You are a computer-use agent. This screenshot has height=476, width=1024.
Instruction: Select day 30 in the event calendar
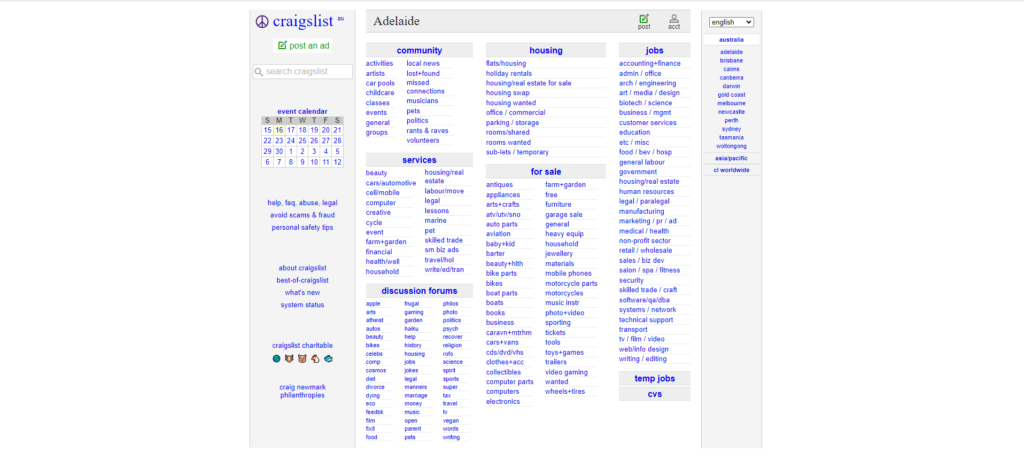[x=279, y=151]
